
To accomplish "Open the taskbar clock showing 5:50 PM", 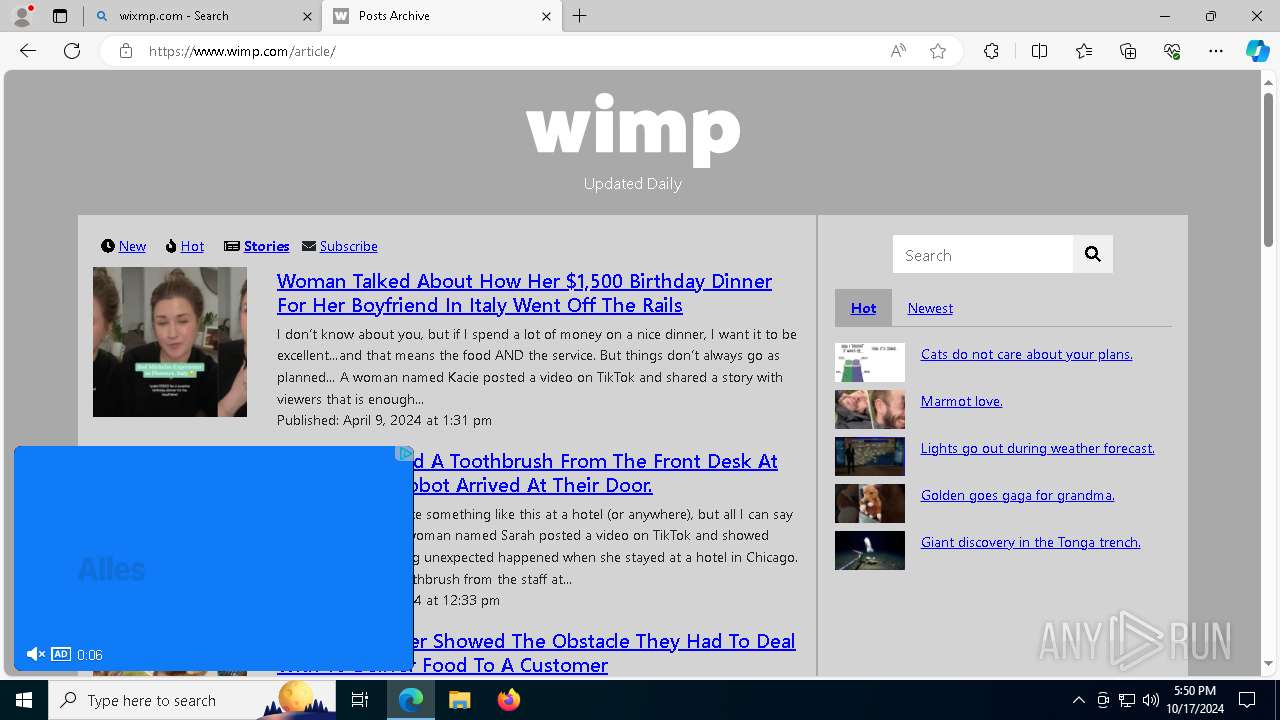I will pos(1196,700).
